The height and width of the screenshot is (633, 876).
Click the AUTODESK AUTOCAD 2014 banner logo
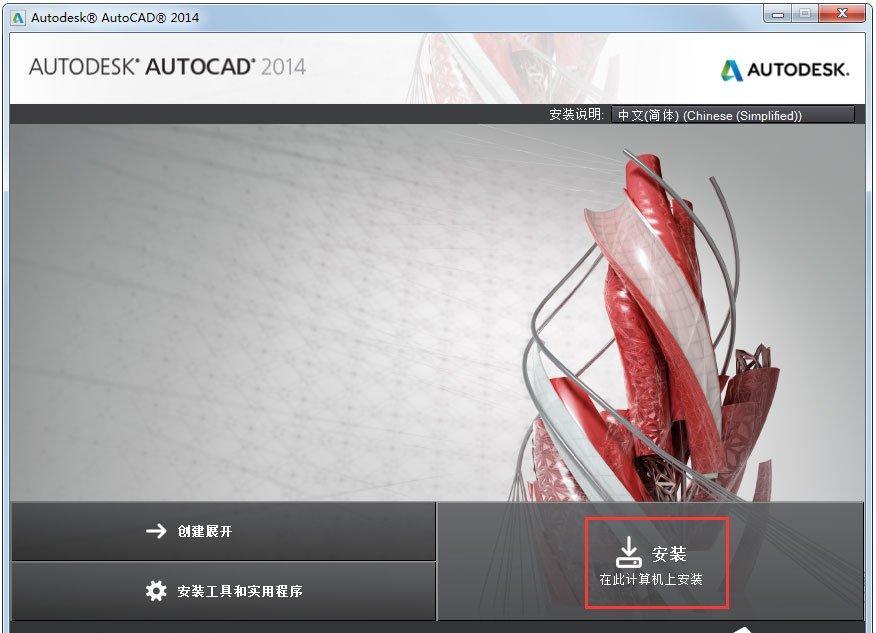click(x=166, y=66)
